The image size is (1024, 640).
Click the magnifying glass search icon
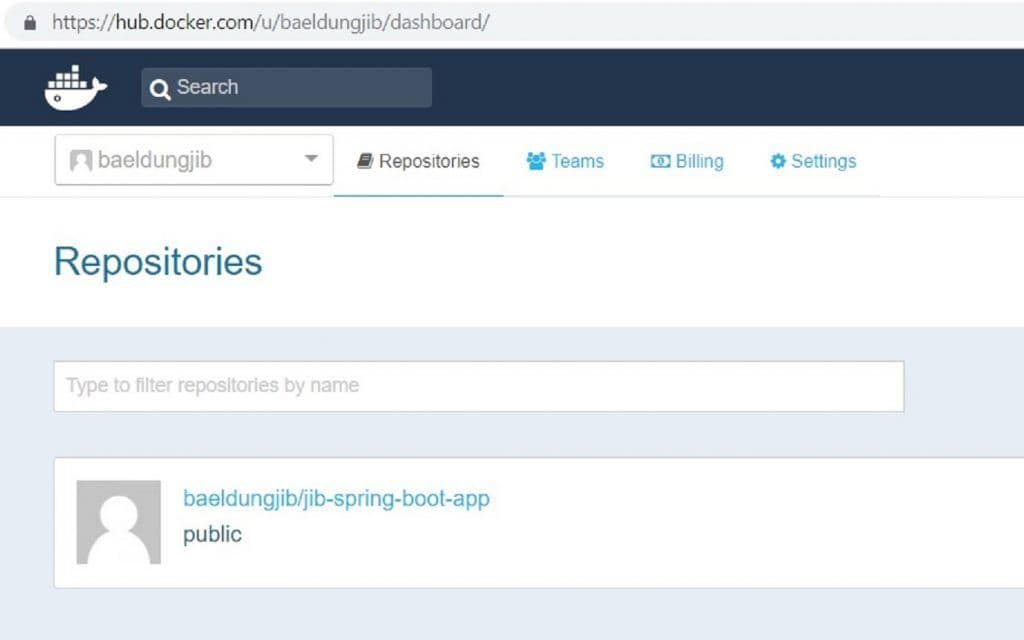pyautogui.click(x=160, y=89)
